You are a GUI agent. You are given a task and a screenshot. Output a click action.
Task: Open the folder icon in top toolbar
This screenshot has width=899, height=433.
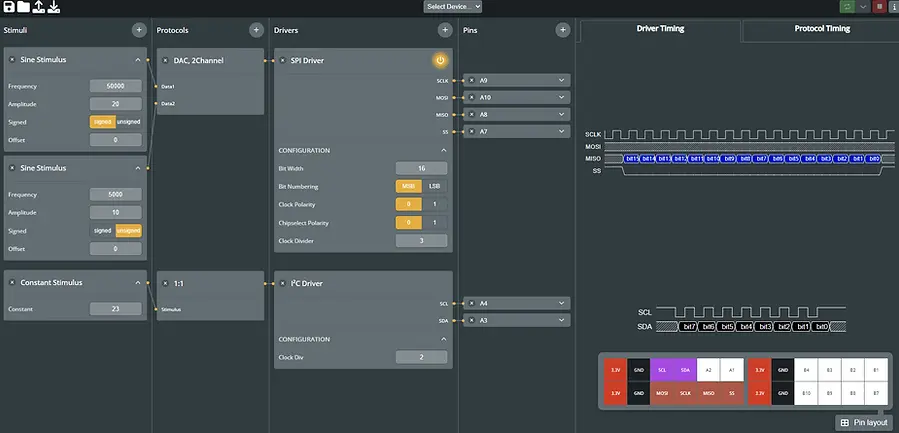tap(24, 7)
